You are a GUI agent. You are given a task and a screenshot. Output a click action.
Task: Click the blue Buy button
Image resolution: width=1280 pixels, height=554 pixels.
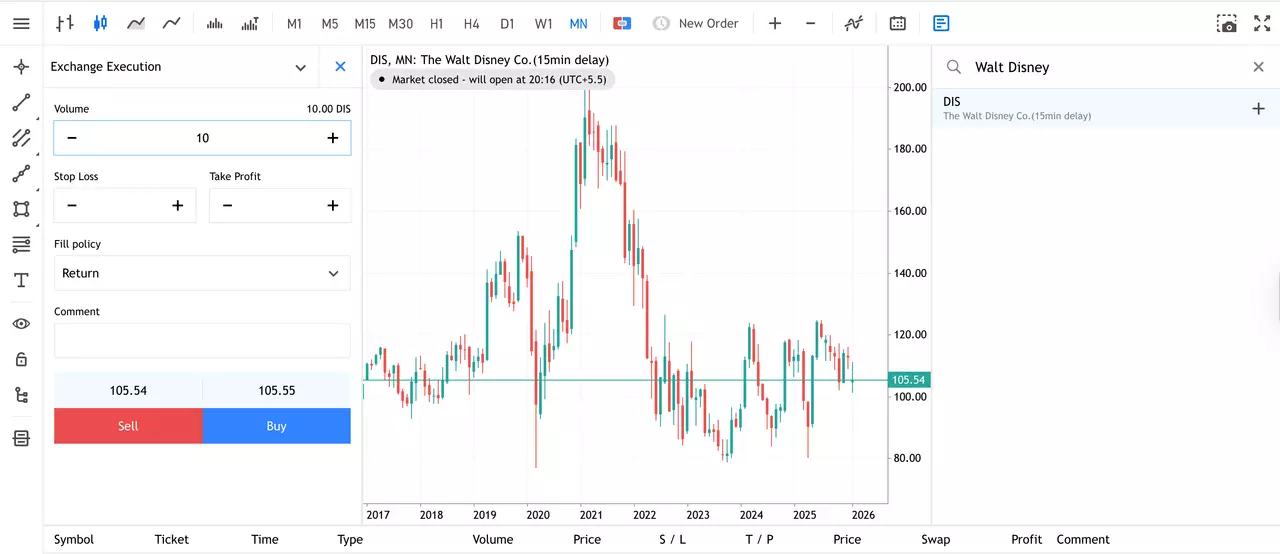pos(277,426)
